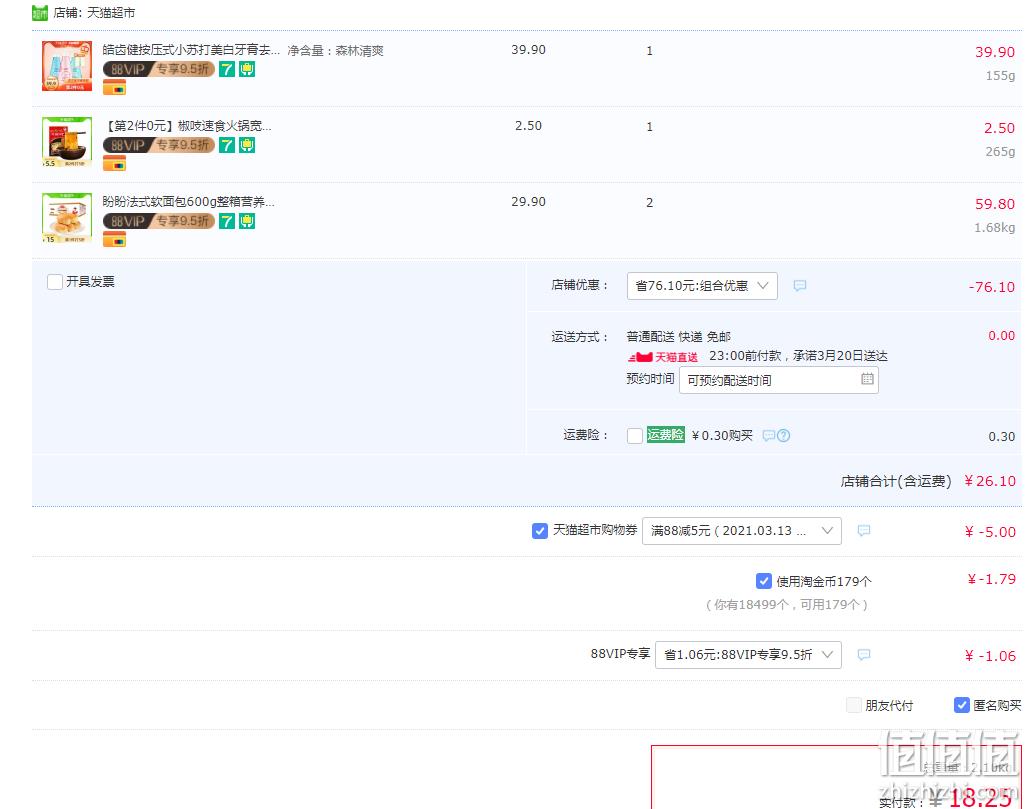Click the credit card icon under the 盼盼 bread item
The image size is (1028, 809).
pos(114,240)
